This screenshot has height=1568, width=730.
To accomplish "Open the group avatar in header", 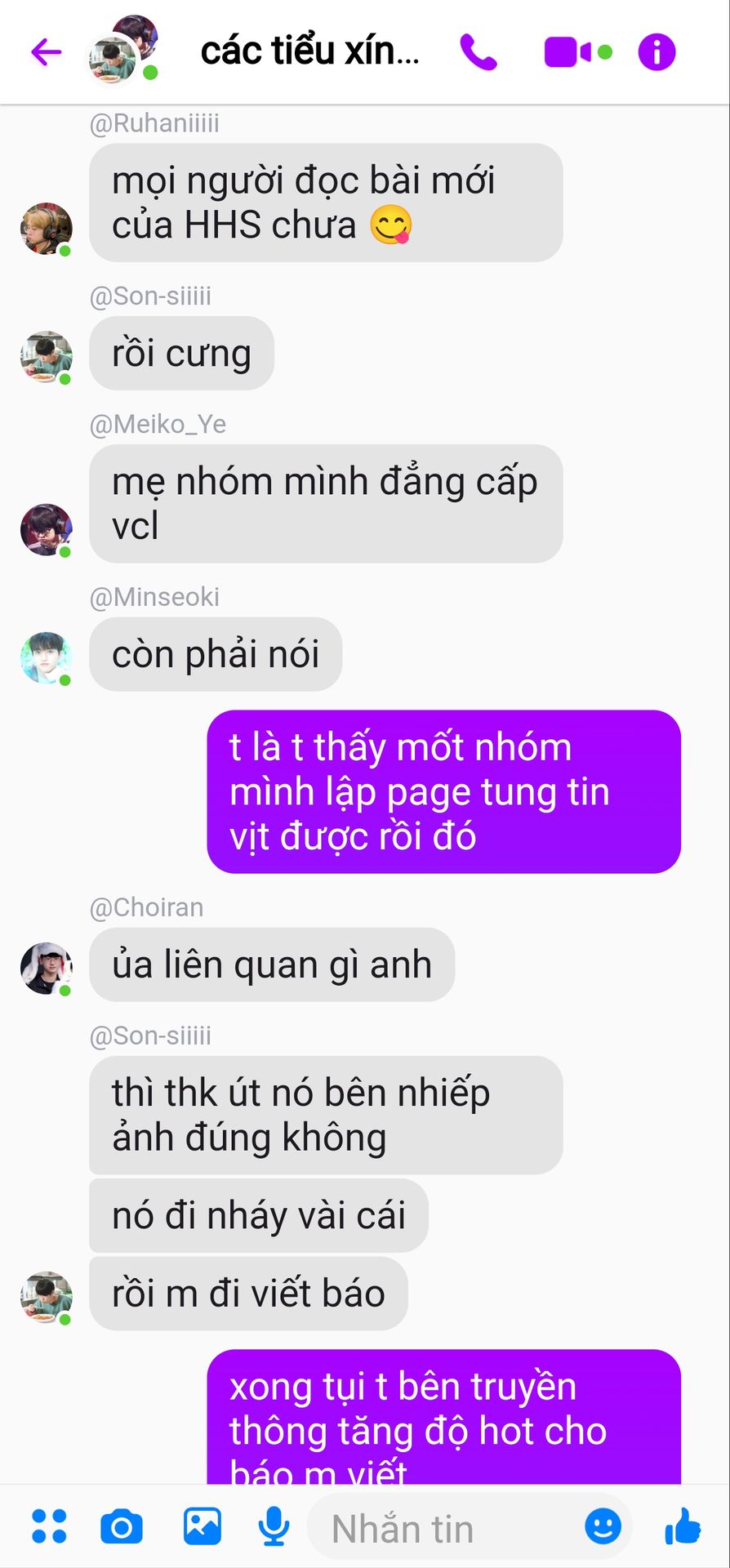I will pos(123,49).
